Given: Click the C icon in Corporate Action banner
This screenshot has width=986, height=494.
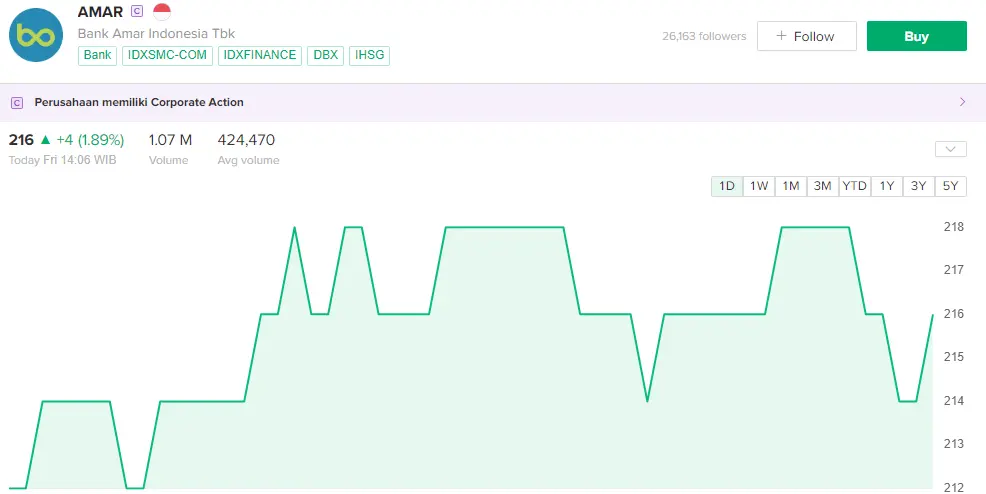Looking at the screenshot, I should click(x=17, y=102).
